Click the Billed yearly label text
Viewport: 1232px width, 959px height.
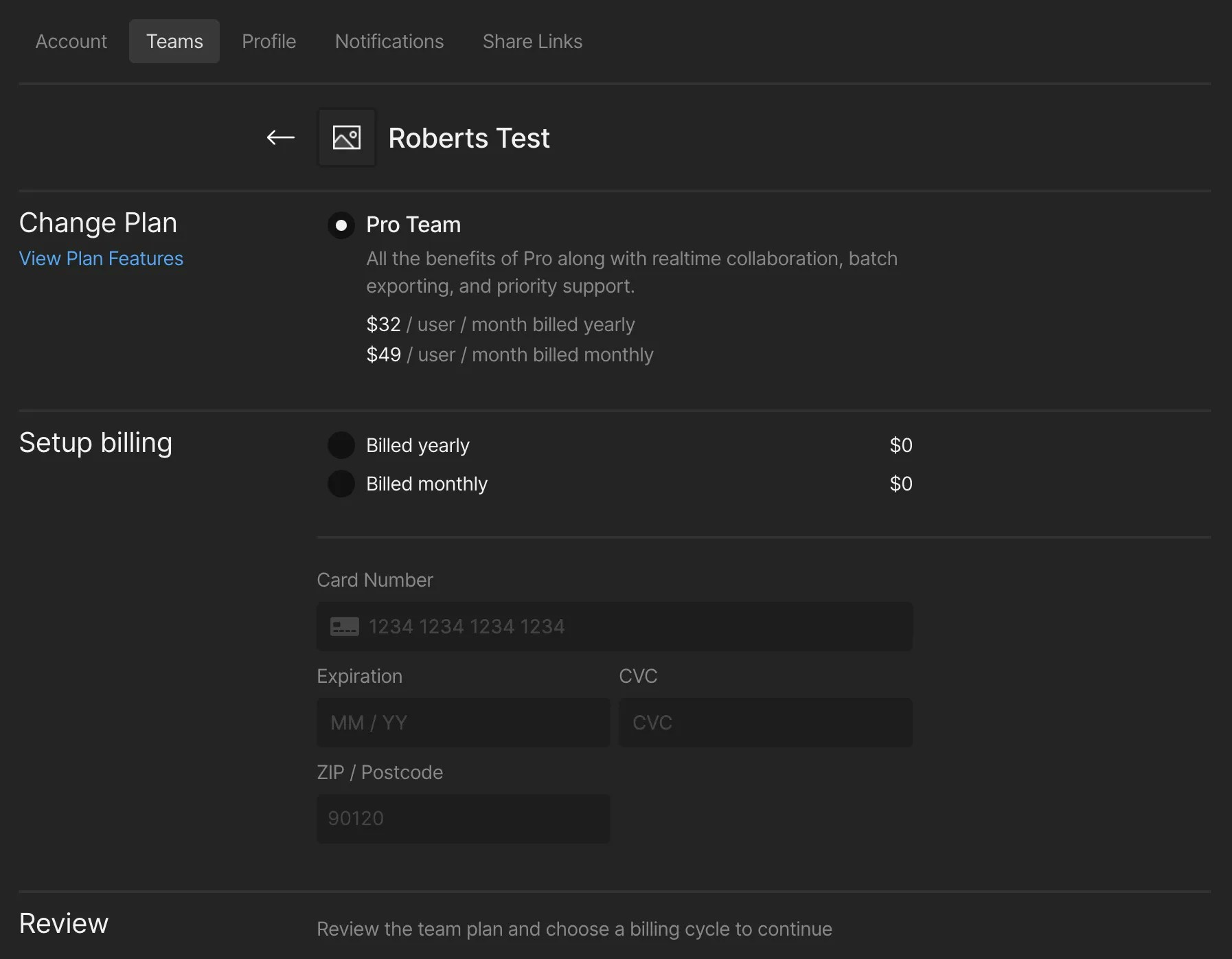coord(418,445)
